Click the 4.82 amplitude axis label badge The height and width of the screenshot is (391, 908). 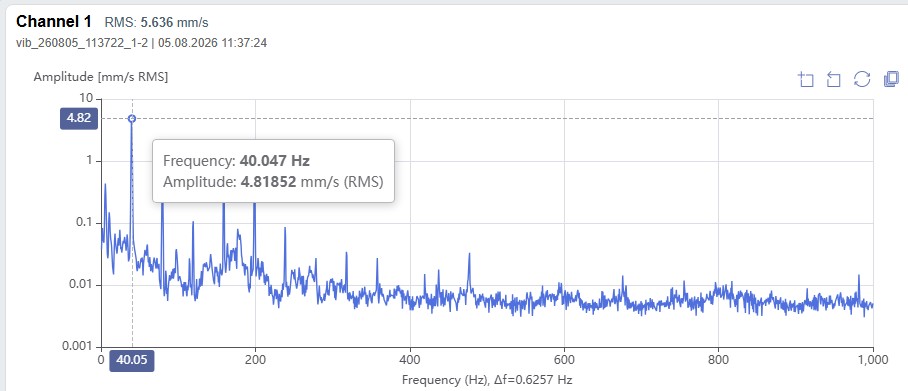[79, 118]
